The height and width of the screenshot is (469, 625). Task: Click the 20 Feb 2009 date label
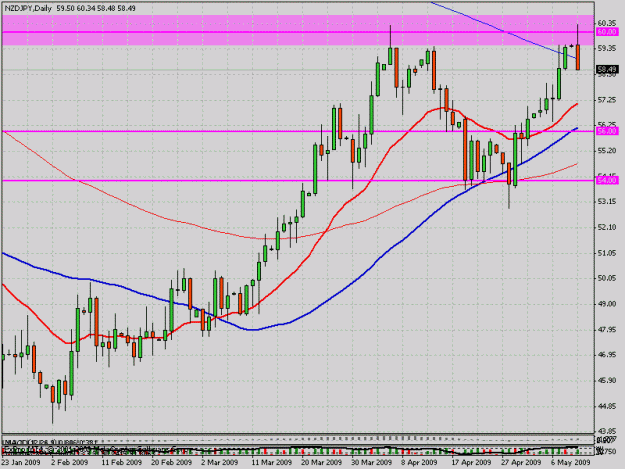click(171, 462)
